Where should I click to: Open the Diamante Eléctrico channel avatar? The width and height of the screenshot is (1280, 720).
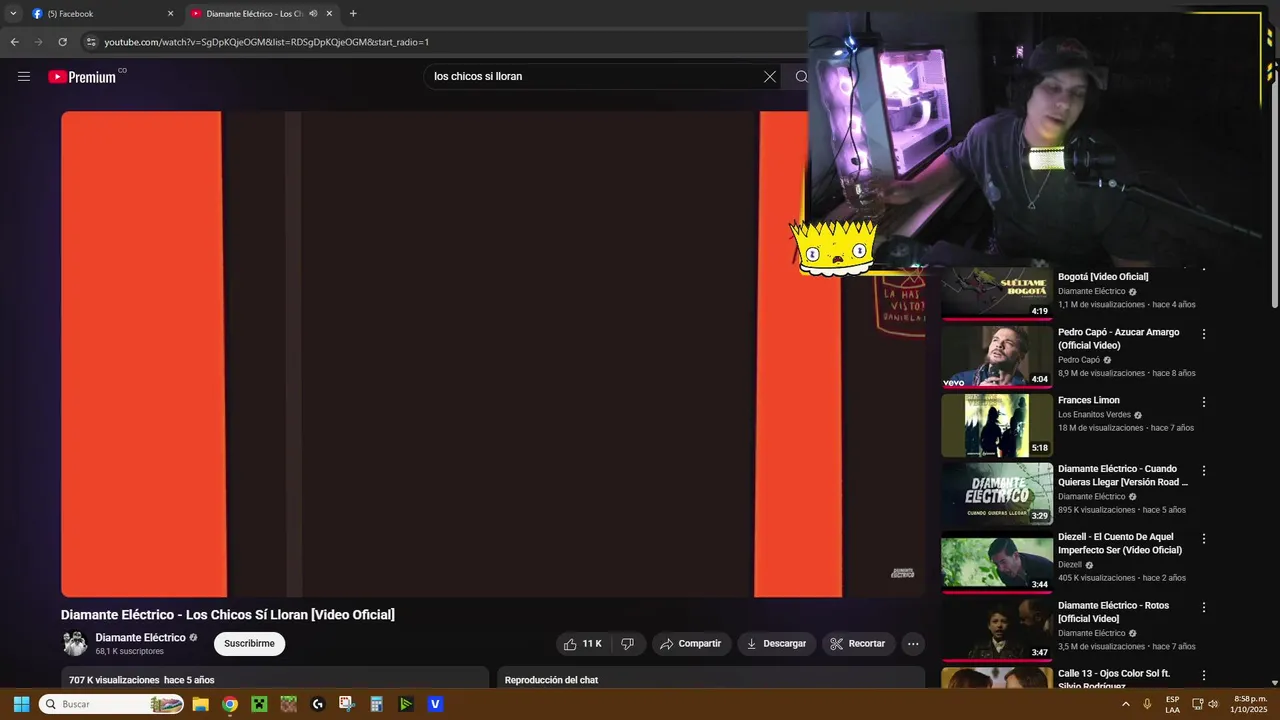(x=75, y=644)
